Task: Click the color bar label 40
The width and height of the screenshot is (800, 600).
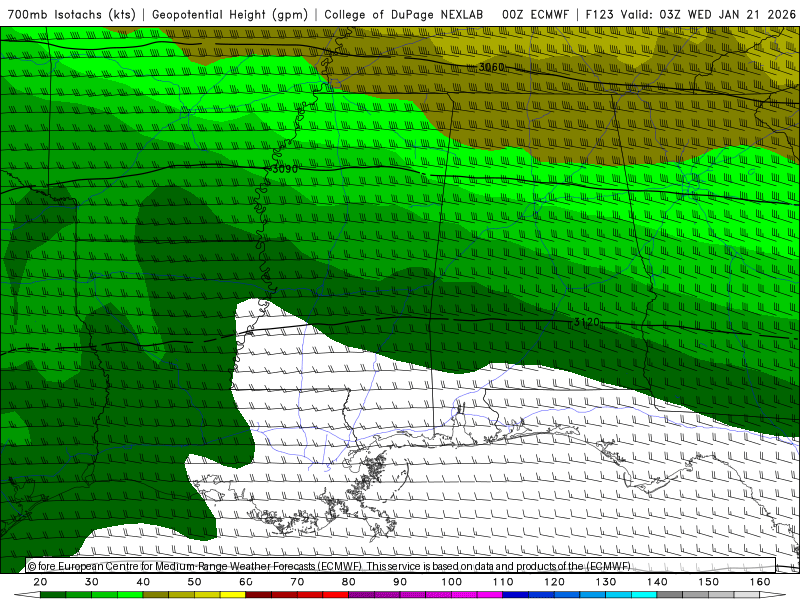Action: (x=143, y=582)
